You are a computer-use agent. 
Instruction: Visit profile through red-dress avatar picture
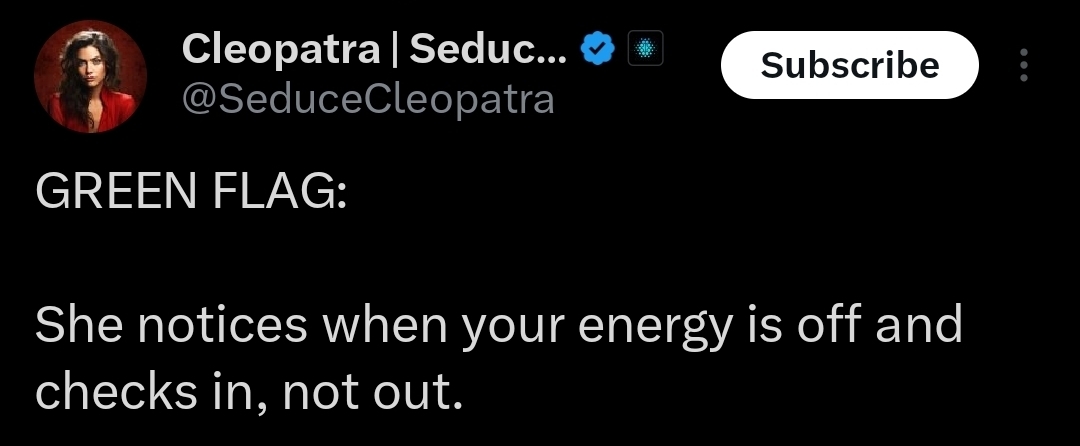(x=90, y=76)
